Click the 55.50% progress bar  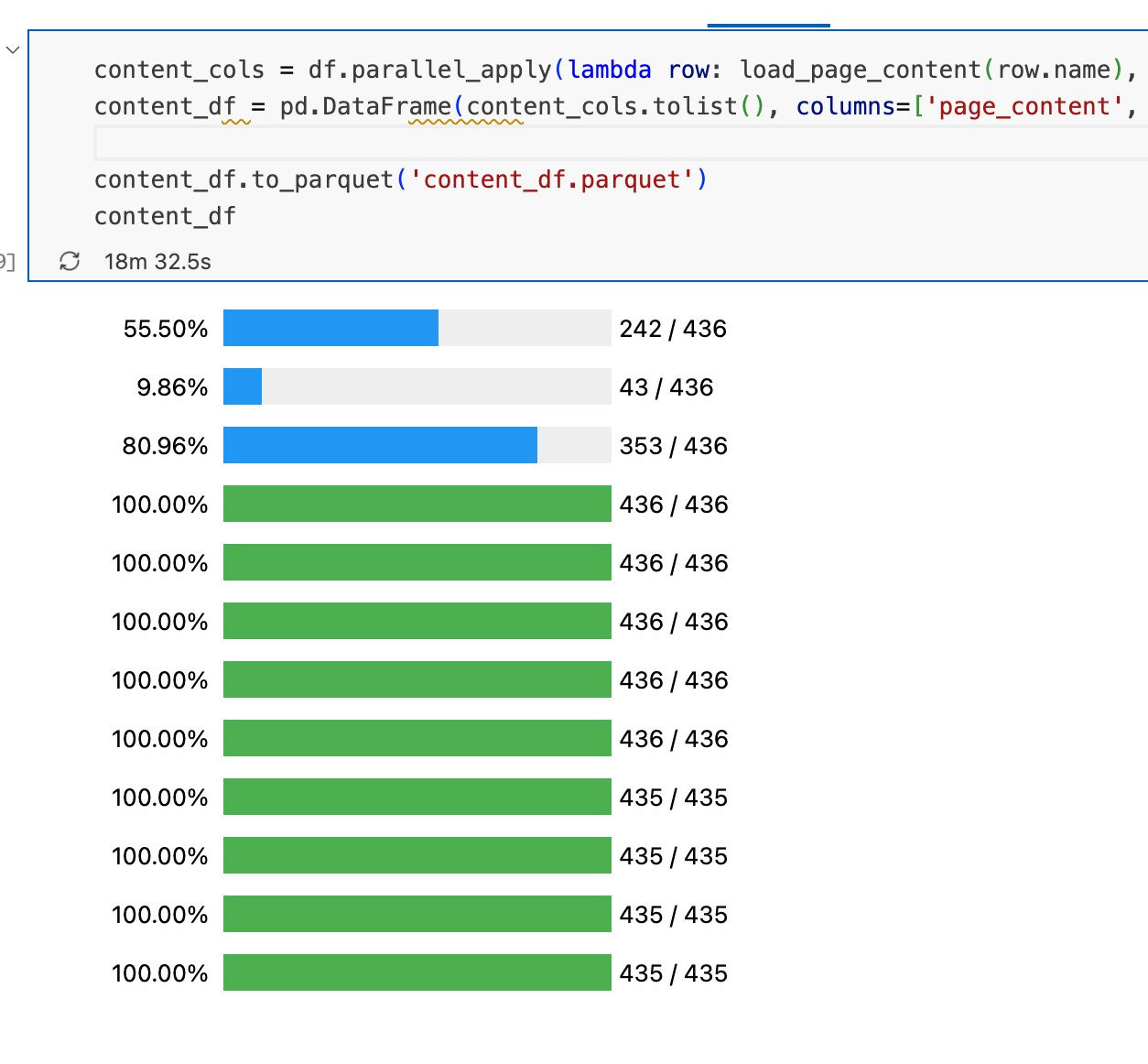417,328
